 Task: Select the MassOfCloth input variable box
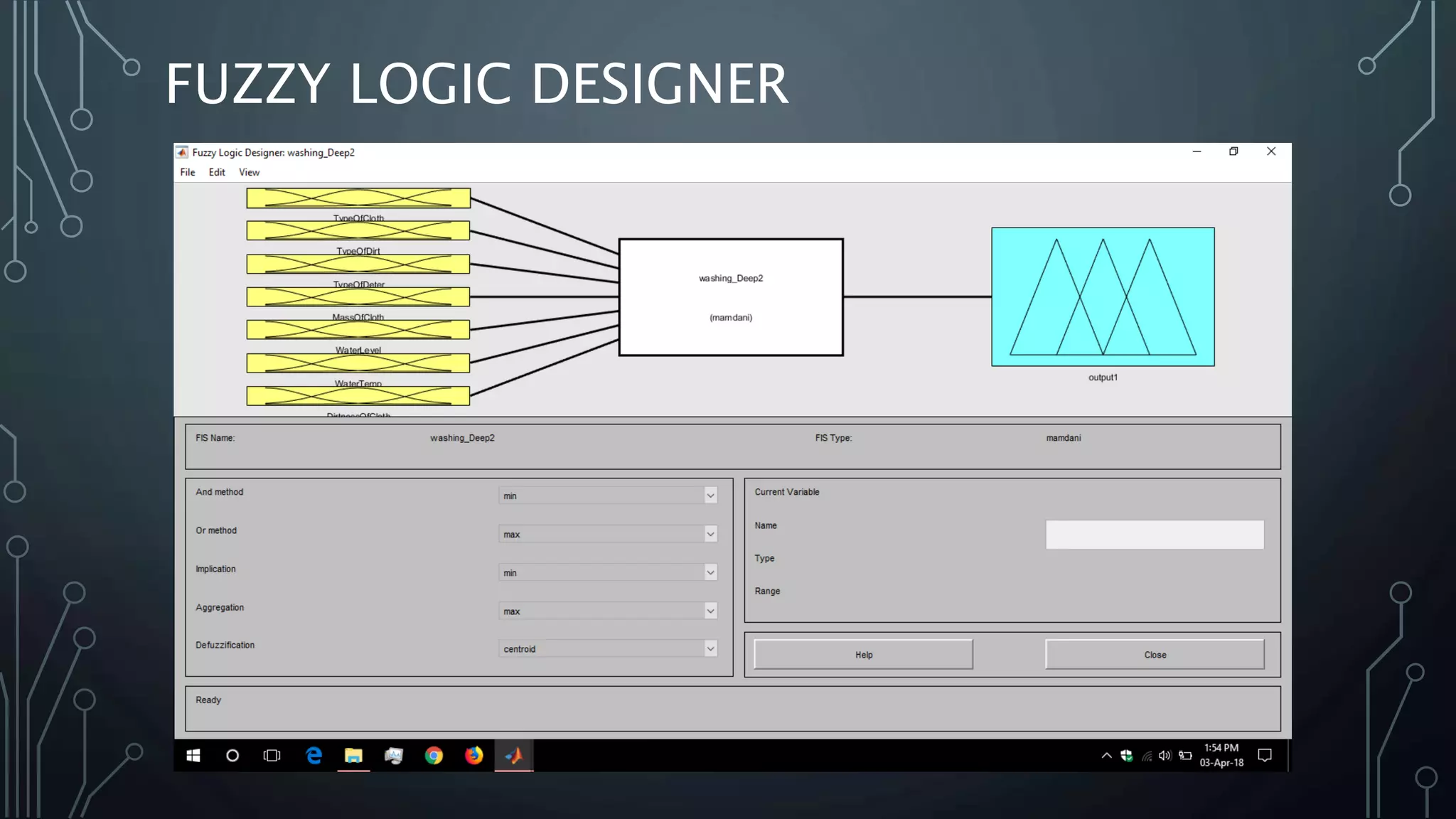(x=358, y=296)
